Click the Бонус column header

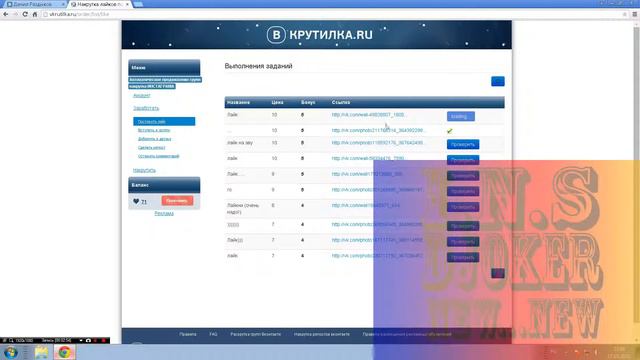(308, 102)
